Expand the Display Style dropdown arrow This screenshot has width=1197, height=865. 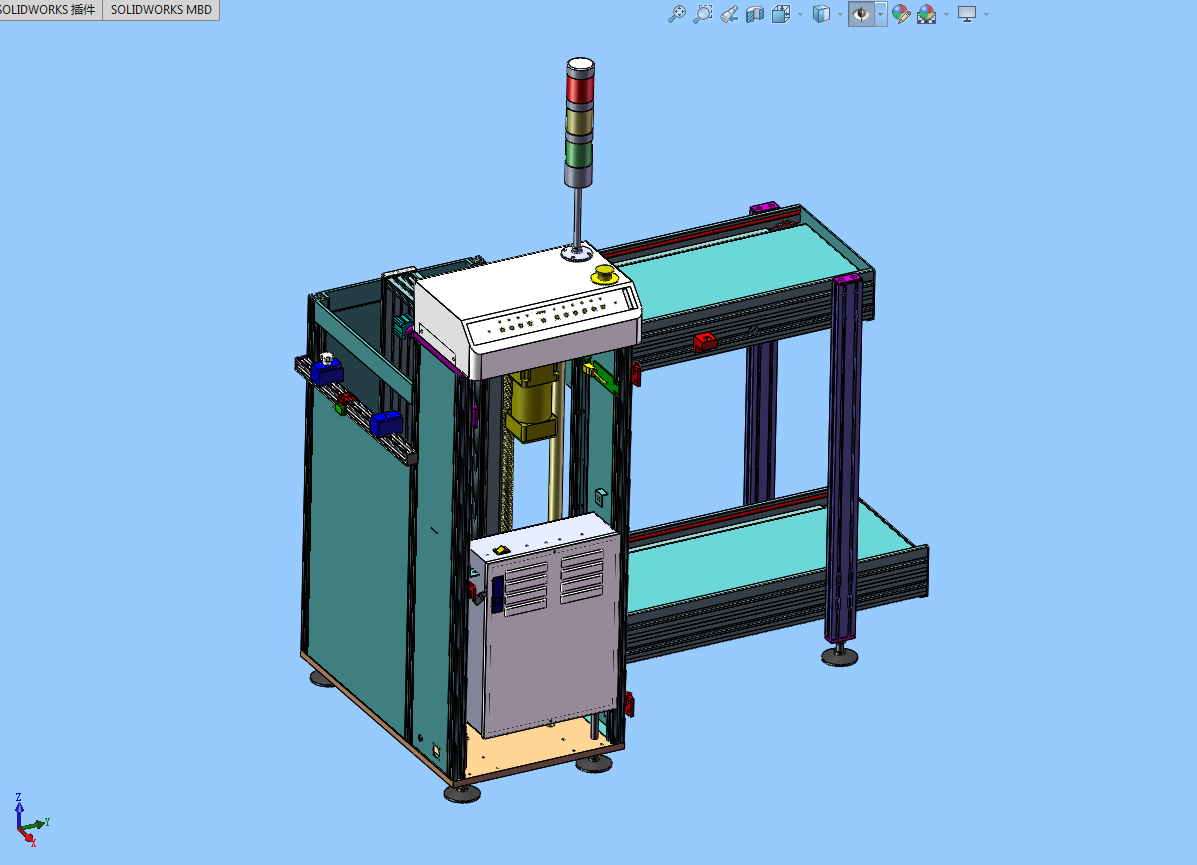[839, 14]
